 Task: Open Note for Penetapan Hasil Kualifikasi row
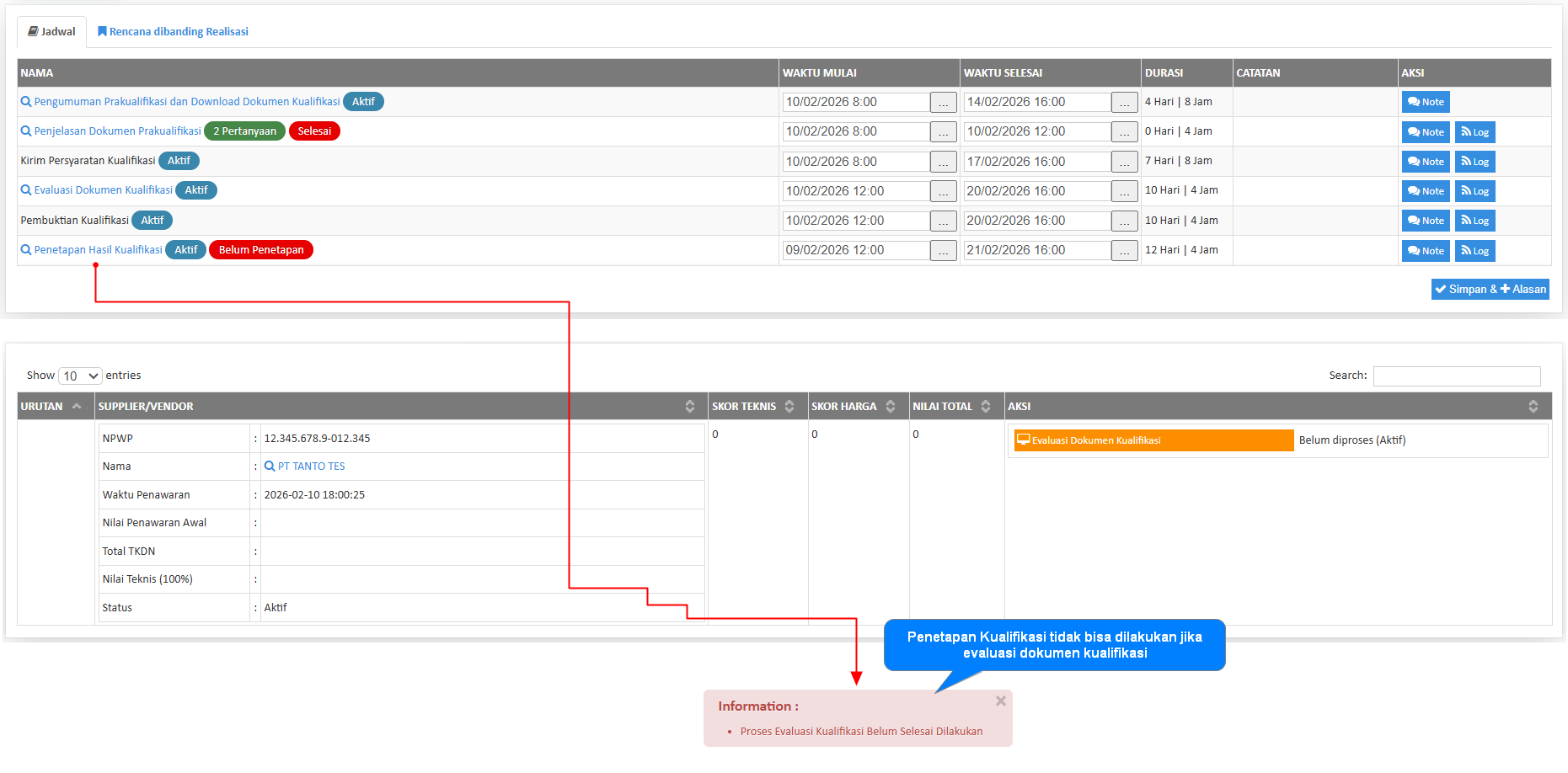tap(1425, 251)
